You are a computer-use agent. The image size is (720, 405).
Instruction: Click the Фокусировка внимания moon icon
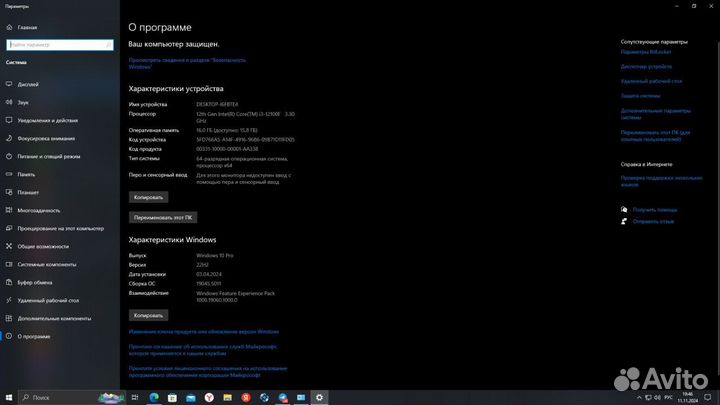[9, 138]
